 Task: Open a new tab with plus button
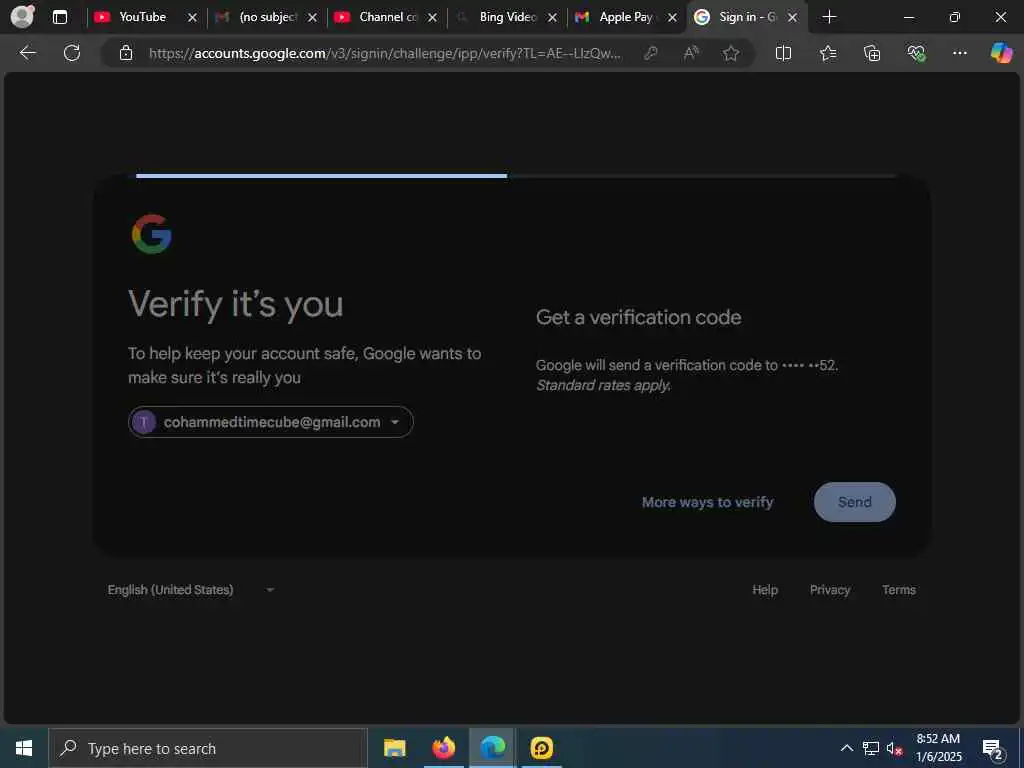tap(829, 17)
